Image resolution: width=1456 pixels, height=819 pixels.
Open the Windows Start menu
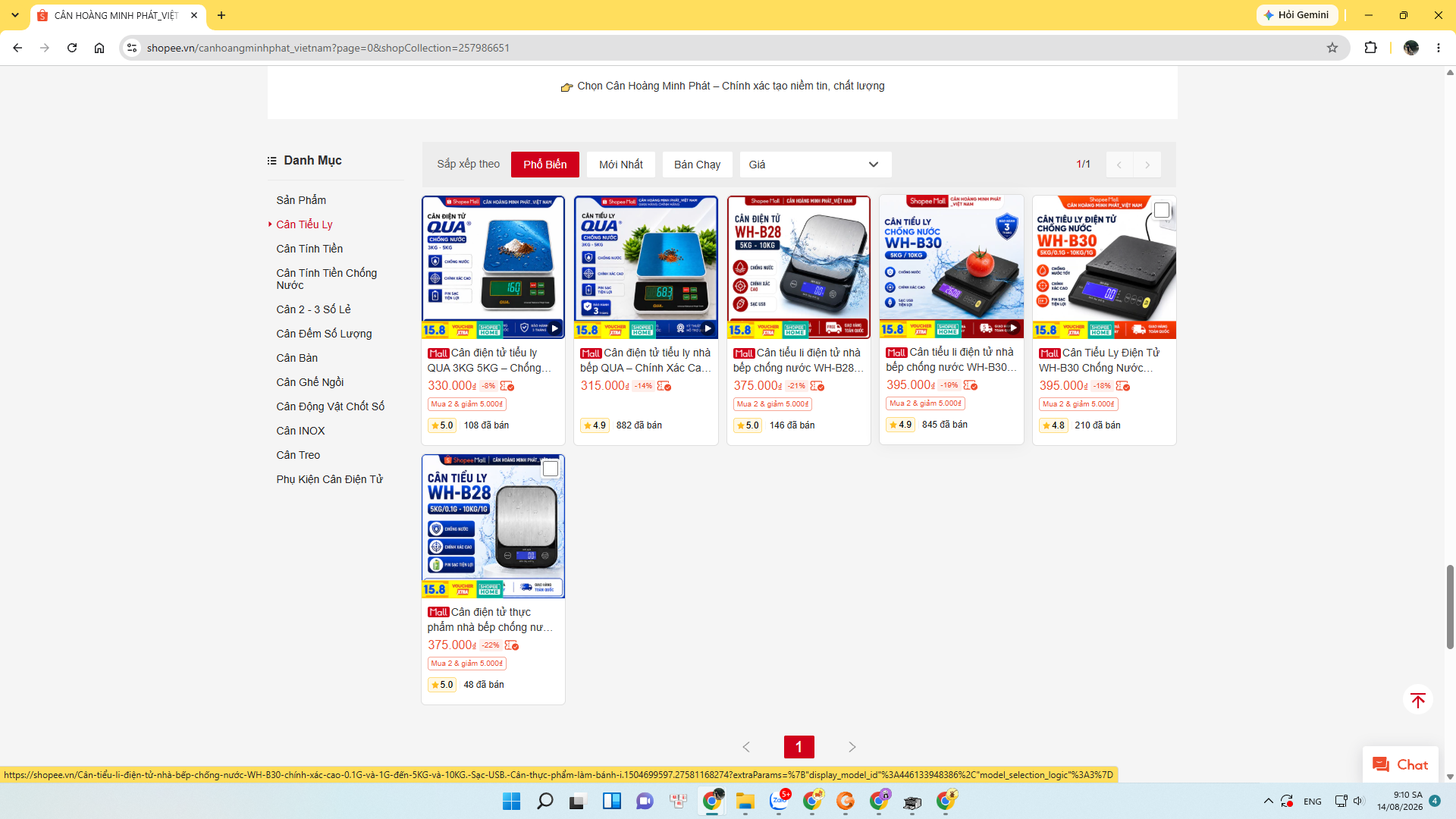click(512, 801)
